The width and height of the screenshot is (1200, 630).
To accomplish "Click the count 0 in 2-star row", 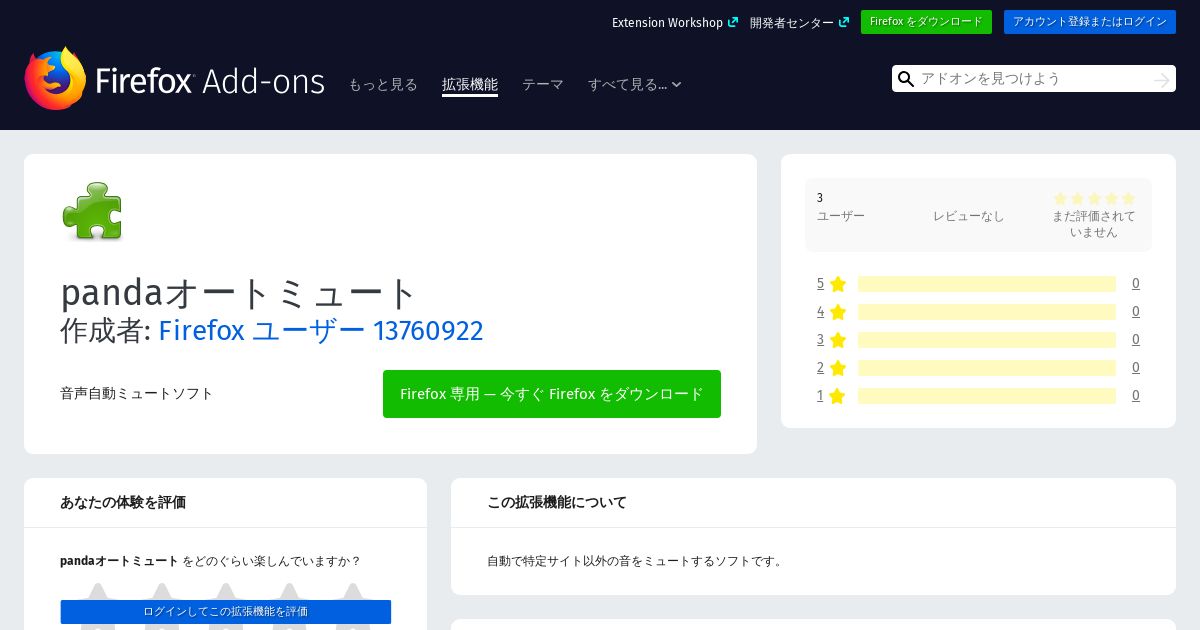I will pos(1136,368).
